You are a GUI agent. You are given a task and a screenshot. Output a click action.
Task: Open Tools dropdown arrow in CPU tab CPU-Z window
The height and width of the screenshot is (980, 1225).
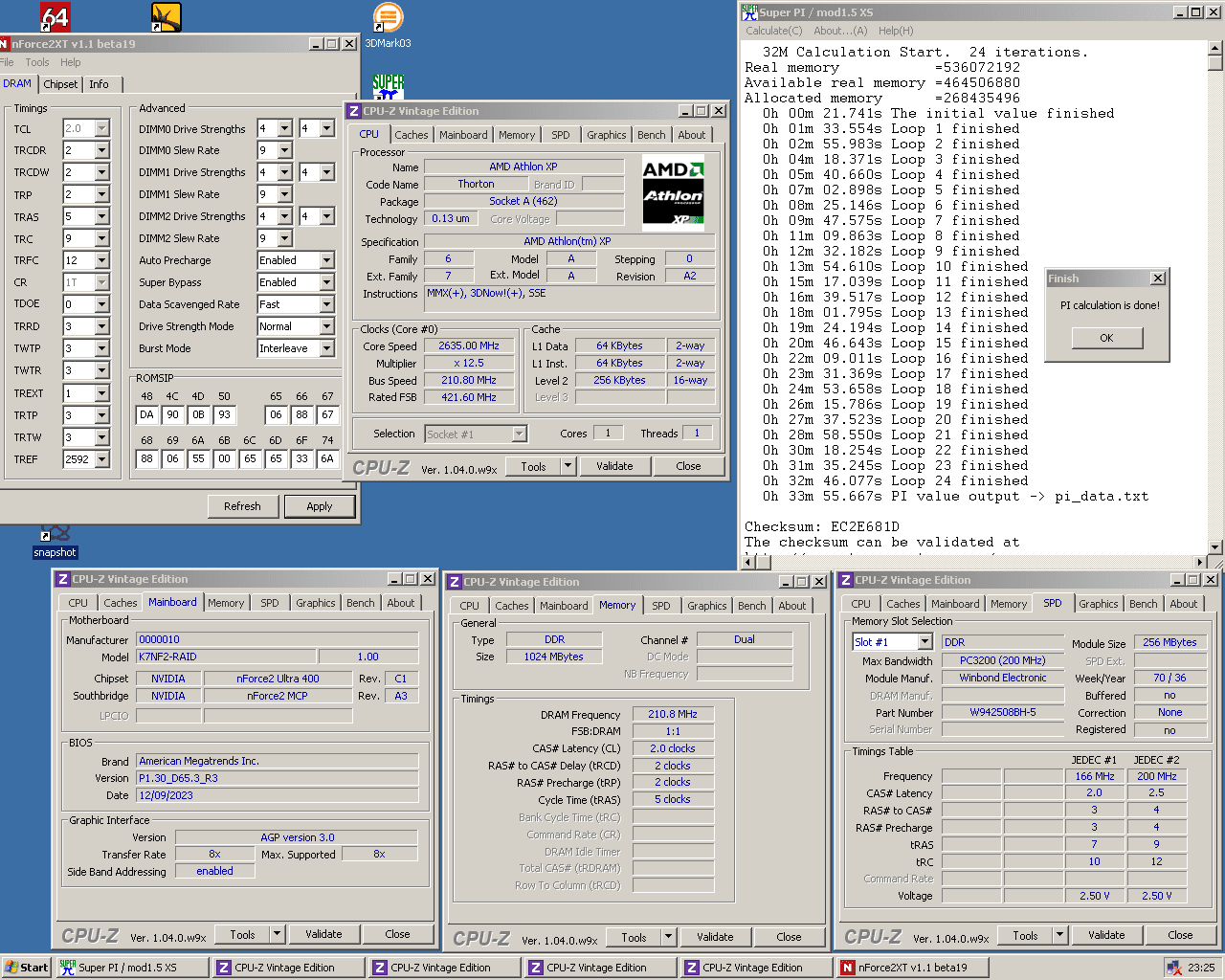pyautogui.click(x=568, y=466)
